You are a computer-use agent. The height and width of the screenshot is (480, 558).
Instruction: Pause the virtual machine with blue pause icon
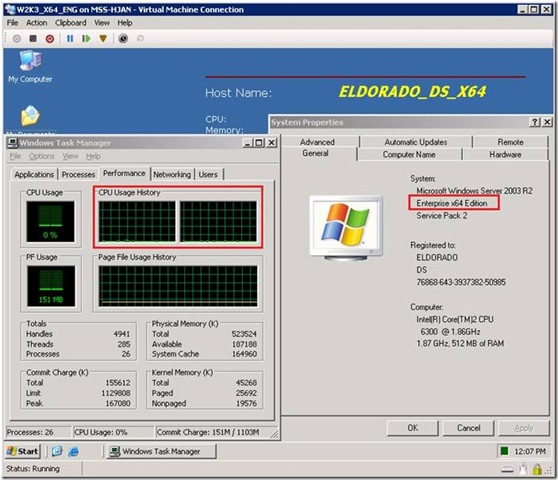[x=70, y=38]
